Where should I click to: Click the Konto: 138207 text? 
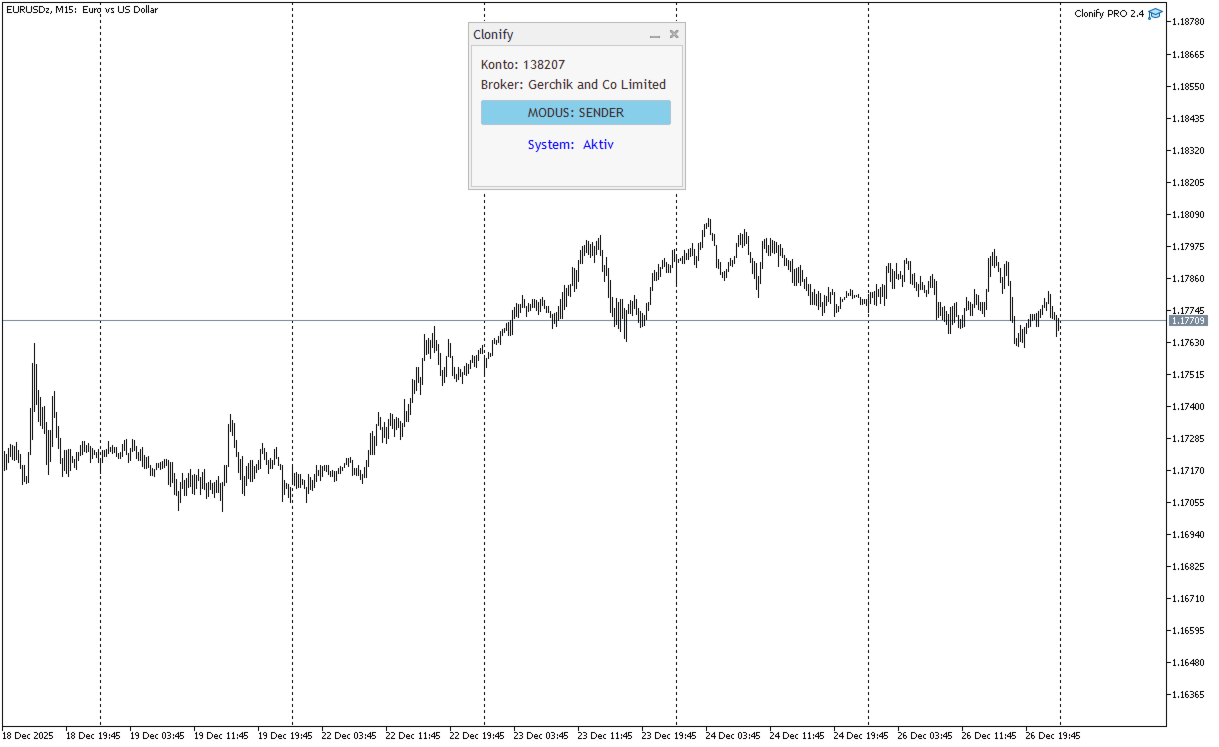(x=523, y=64)
